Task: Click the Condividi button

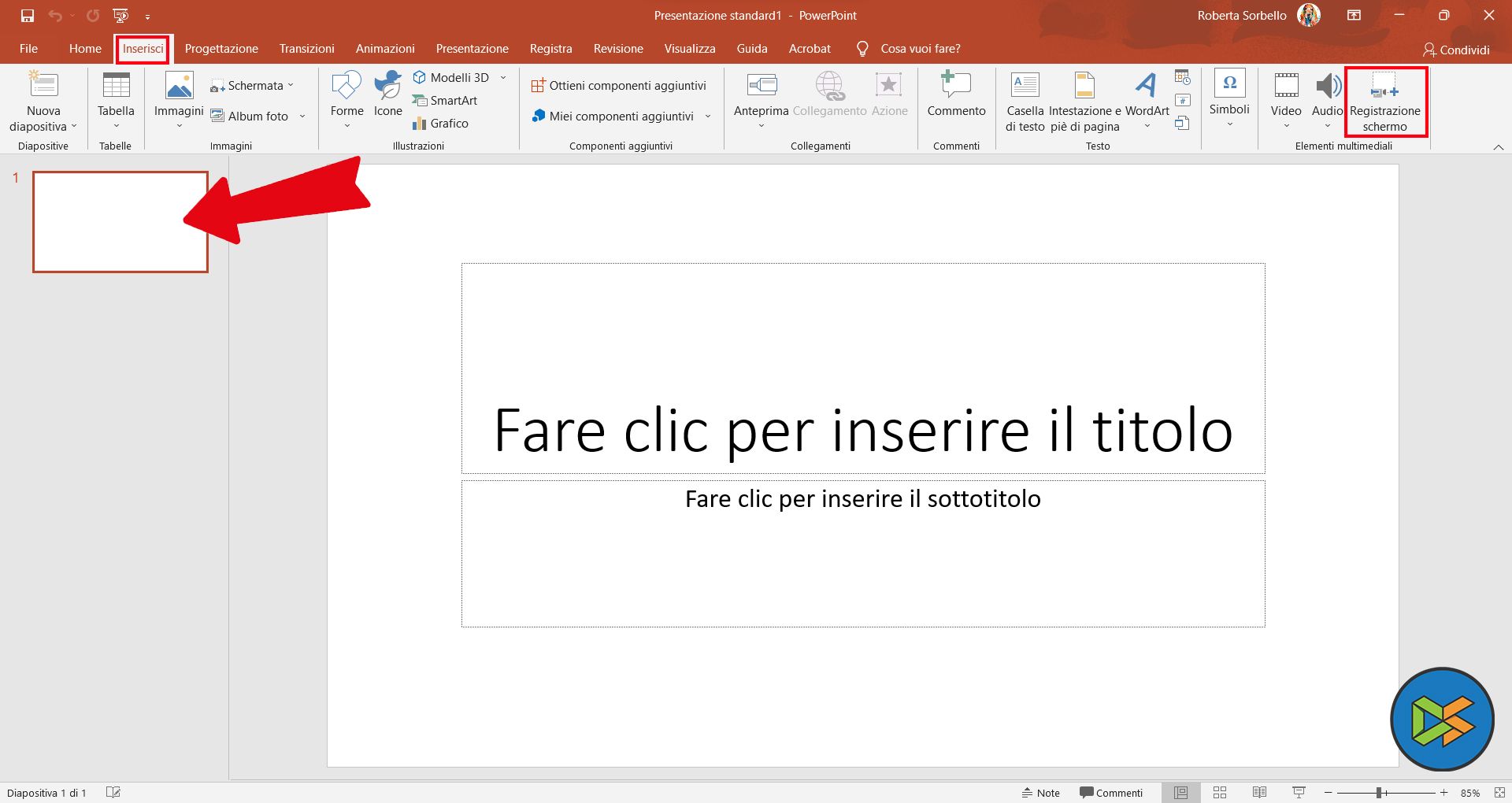Action: [1456, 50]
